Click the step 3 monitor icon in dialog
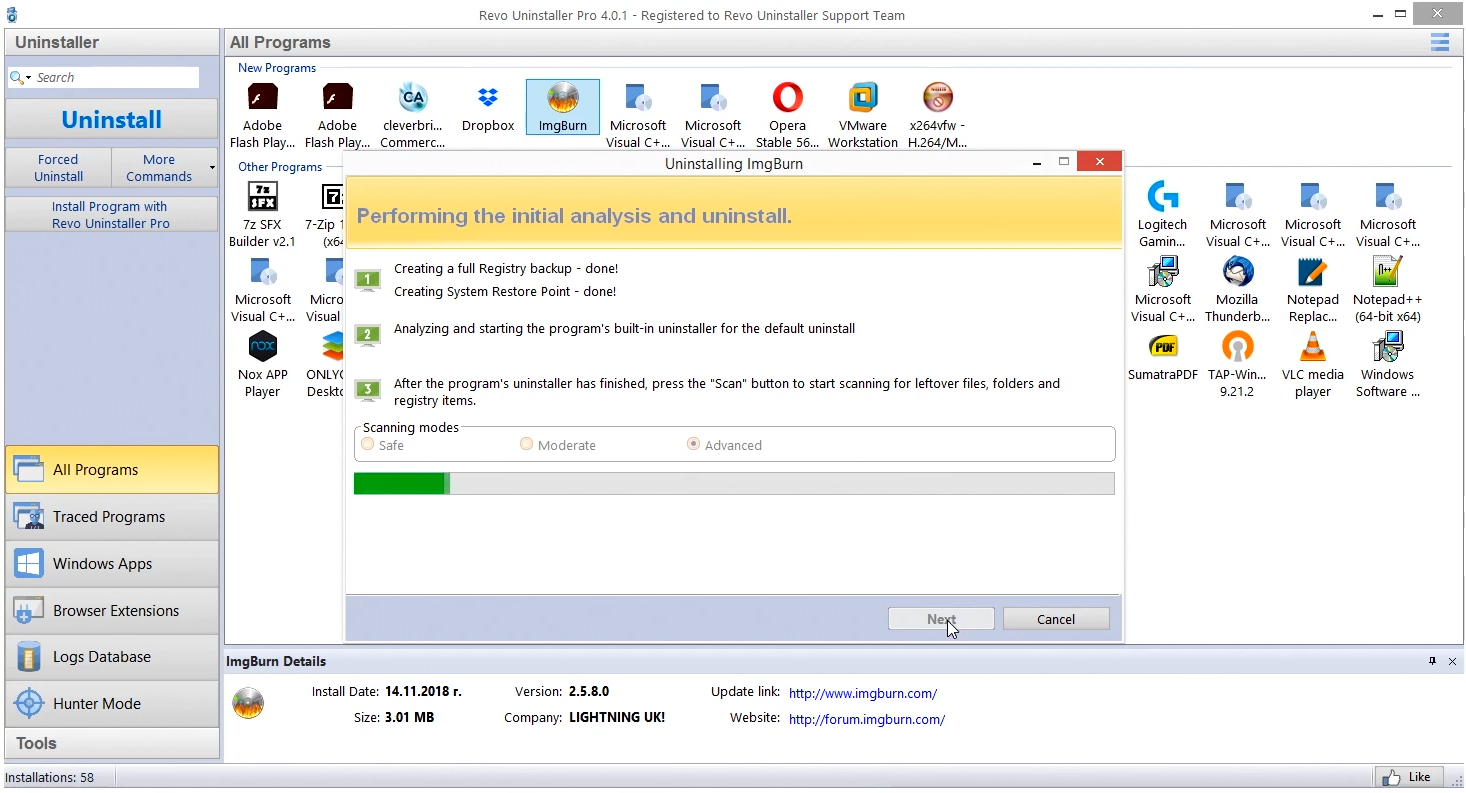Image resolution: width=1466 pixels, height=793 pixels. [x=368, y=390]
